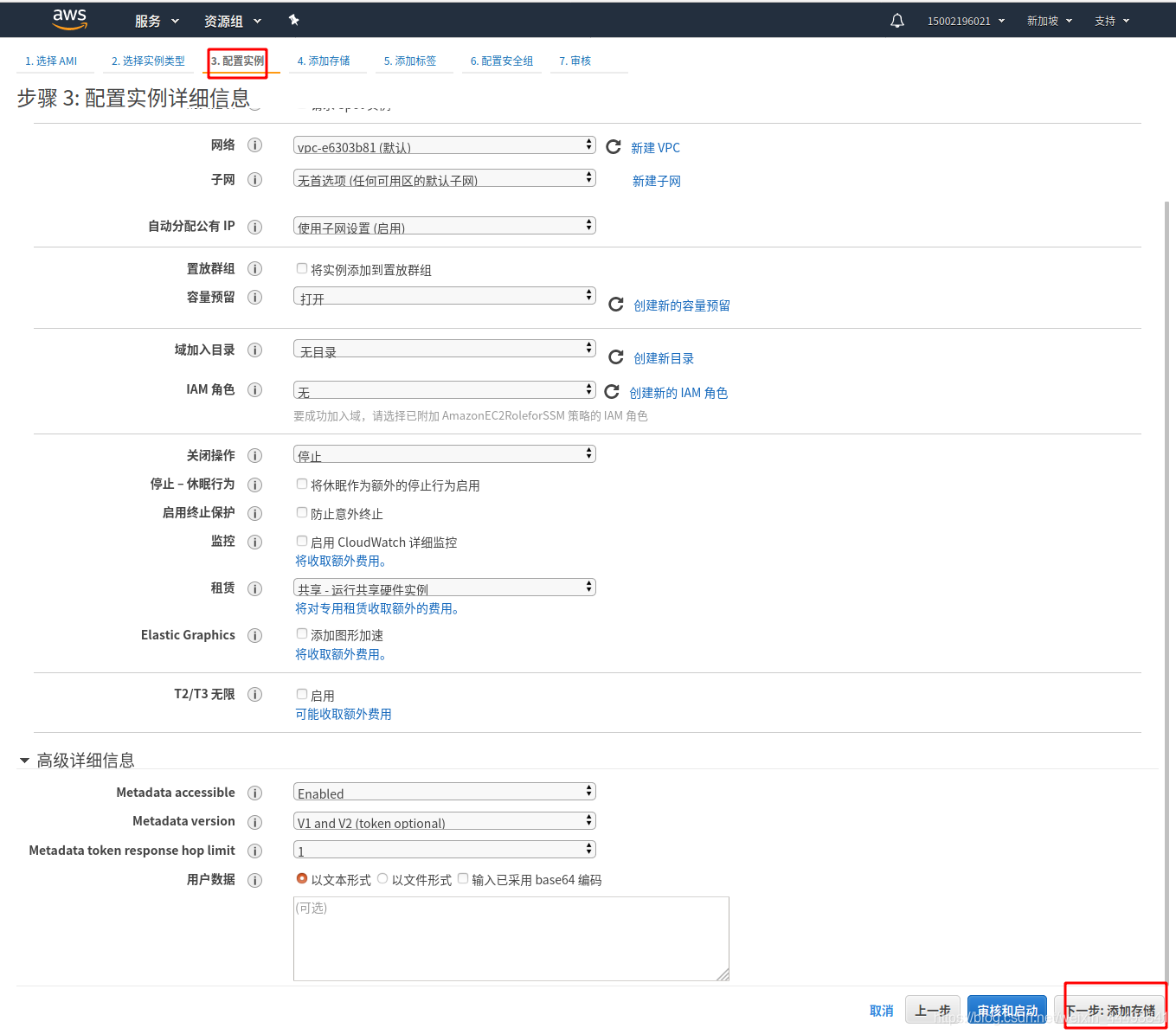Click the AWS logo home icon
This screenshot has height=1034, width=1176.
click(70, 19)
